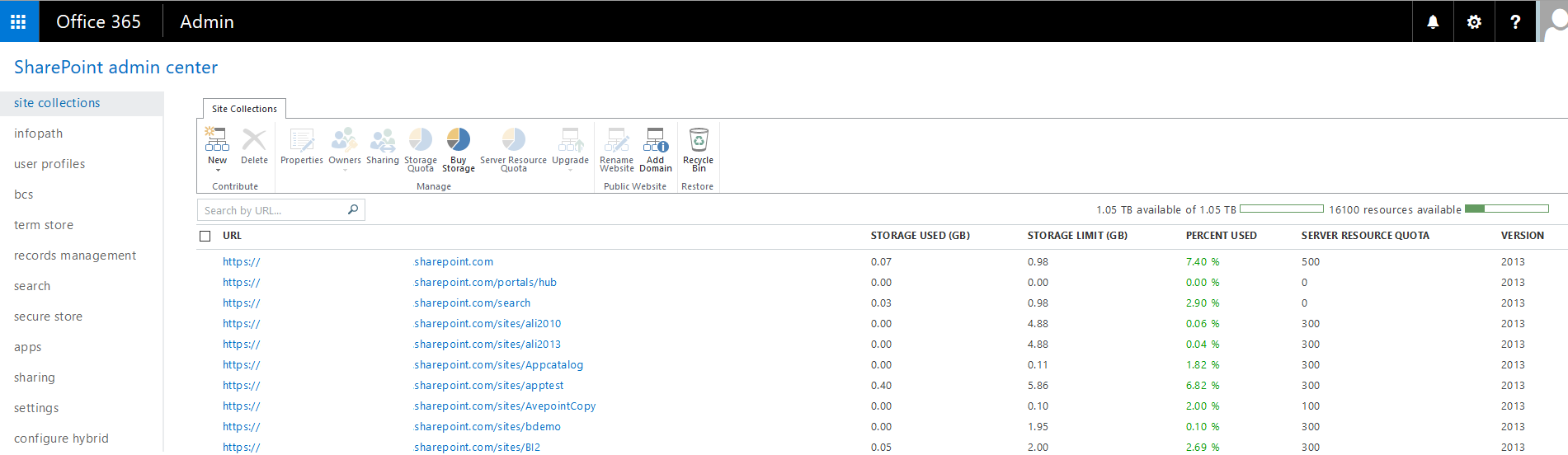Open the sites/ali2010 link
Image resolution: width=1568 pixels, height=455 pixels.
click(x=487, y=324)
